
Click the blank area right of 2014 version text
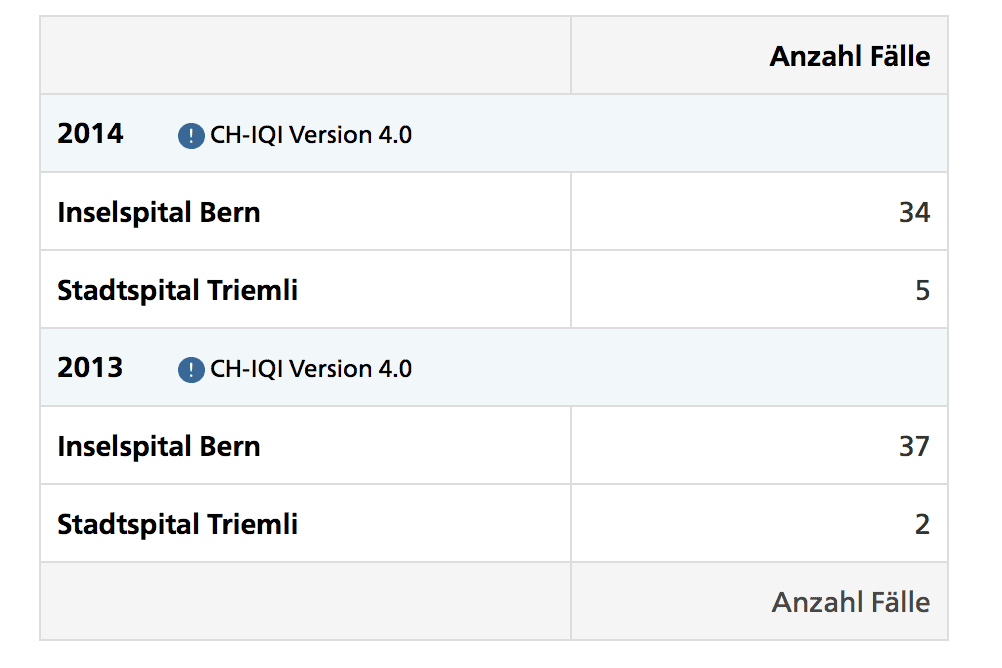680,135
